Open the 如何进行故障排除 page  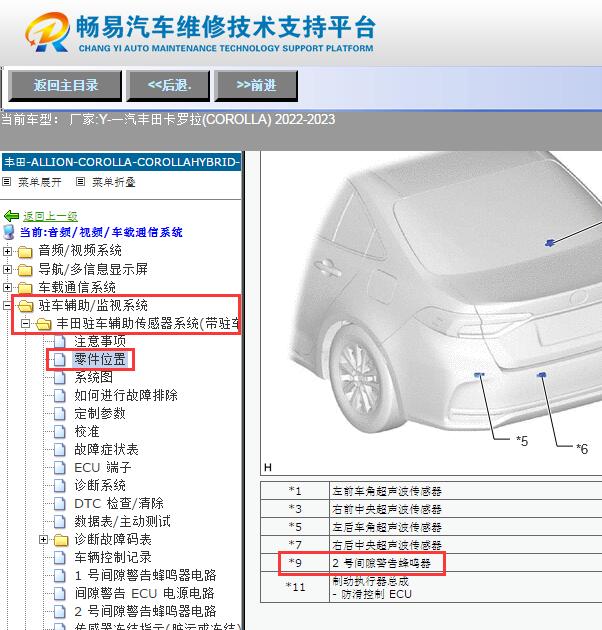click(x=126, y=395)
